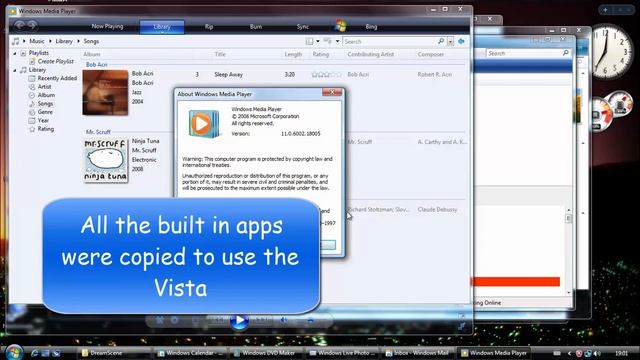Go forward with the Media Player forward arrow
This screenshot has width=640, height=360.
(32, 25)
